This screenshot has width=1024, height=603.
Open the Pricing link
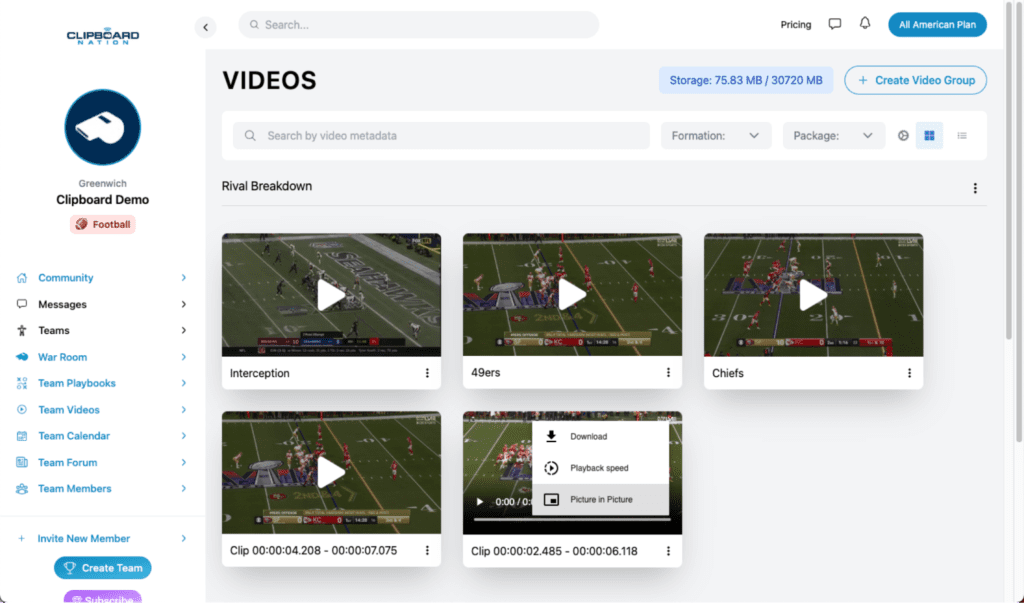pyautogui.click(x=795, y=25)
